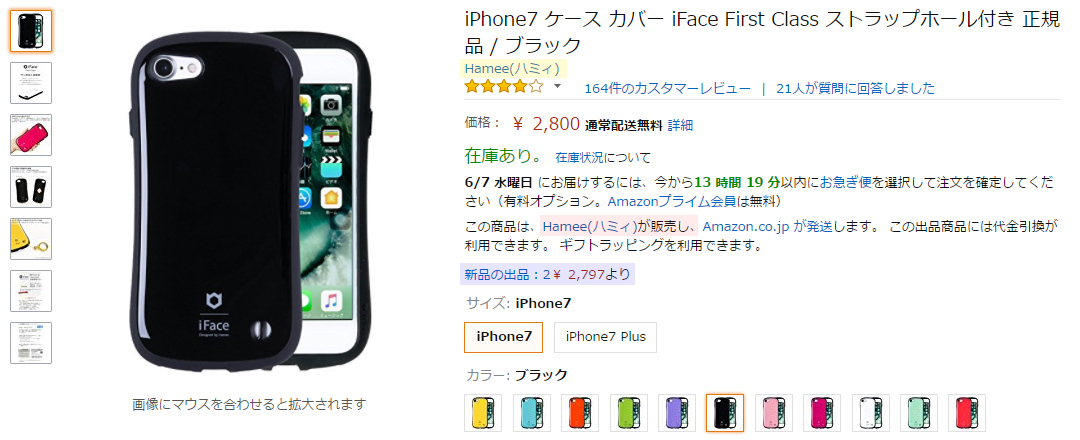
Task: Show the pink case in hand thumbnail
Action: (x=31, y=135)
